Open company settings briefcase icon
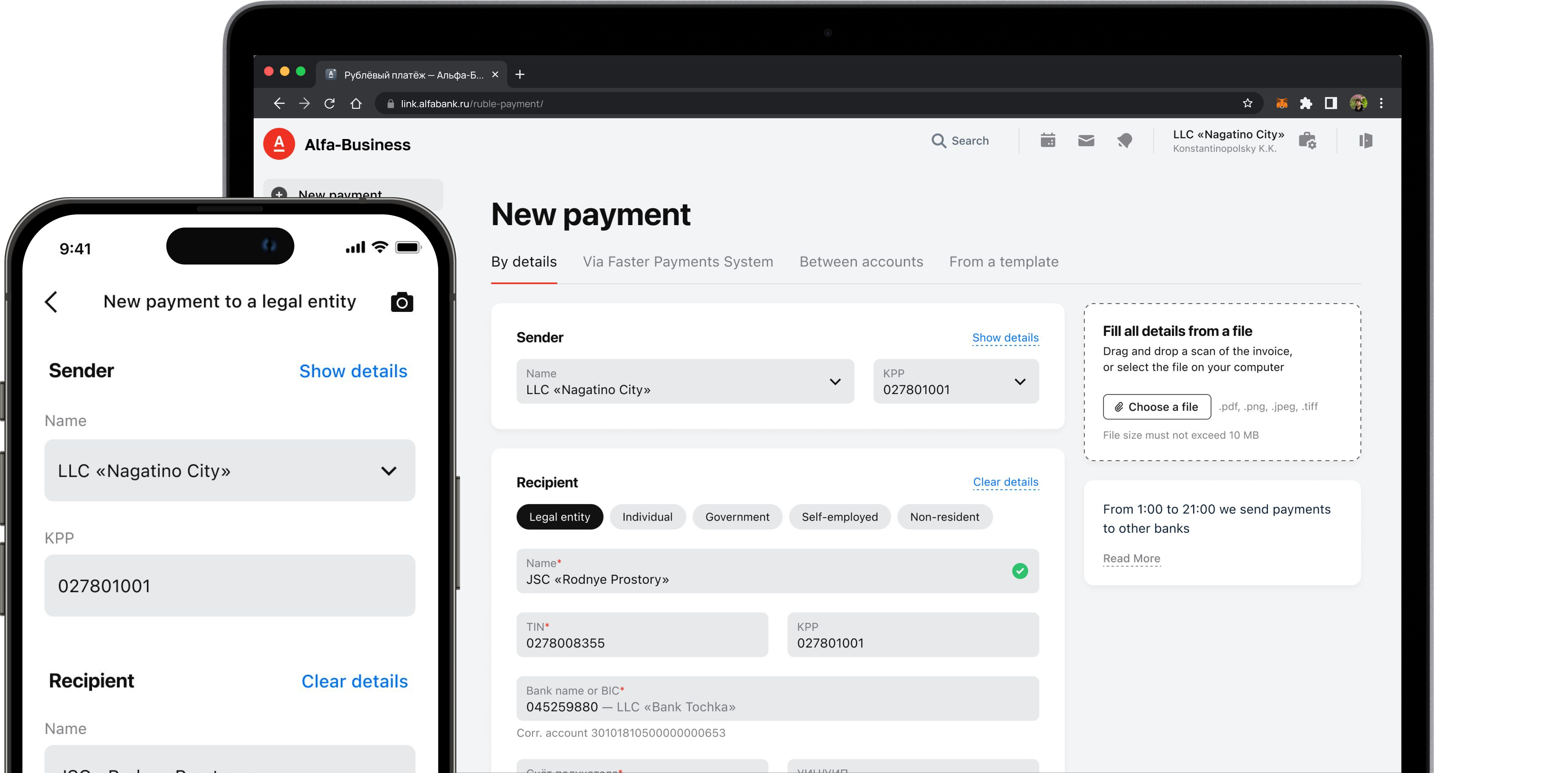The height and width of the screenshot is (773, 1568). pyautogui.click(x=1307, y=141)
